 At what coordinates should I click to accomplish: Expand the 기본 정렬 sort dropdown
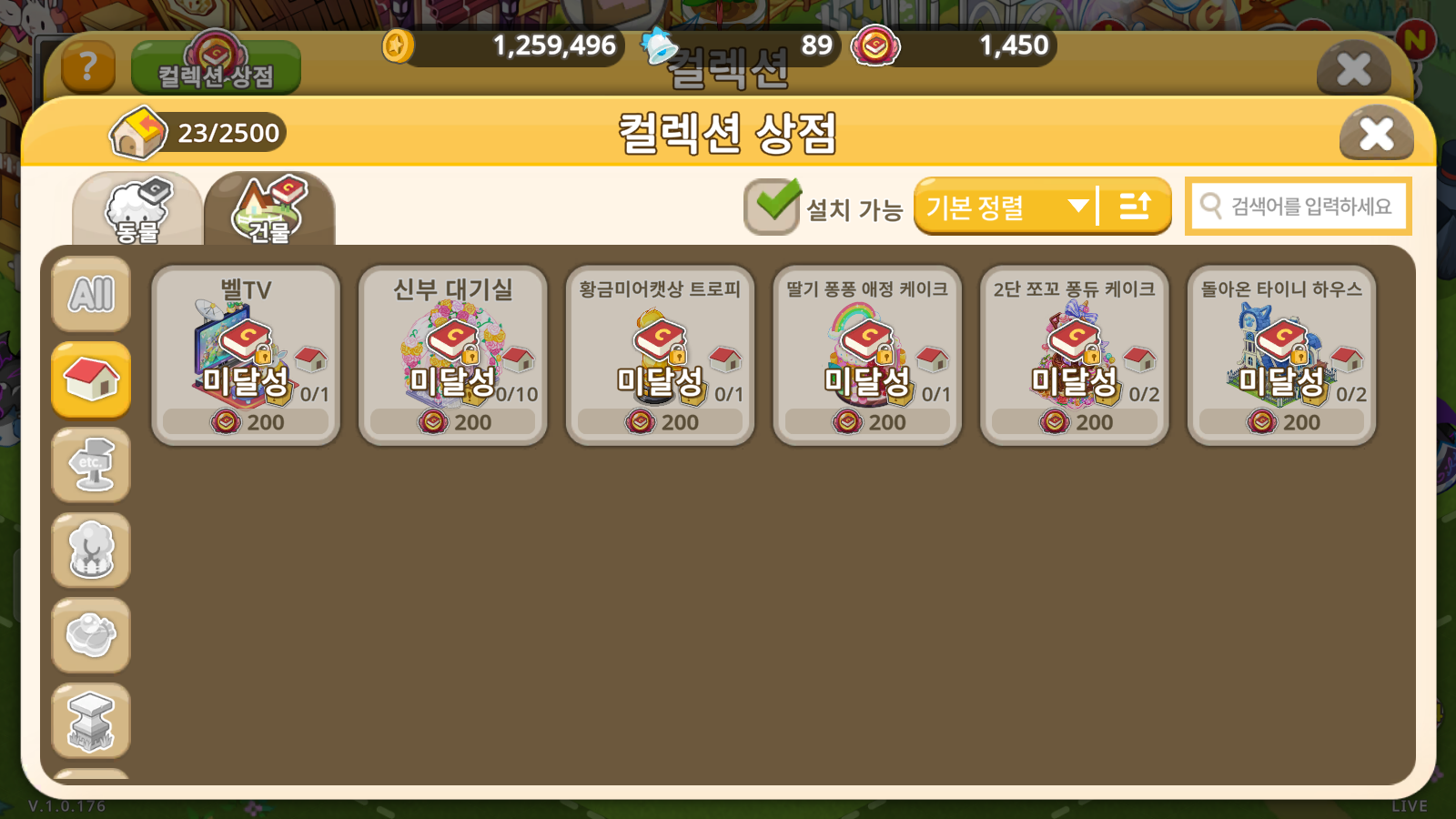point(1006,207)
